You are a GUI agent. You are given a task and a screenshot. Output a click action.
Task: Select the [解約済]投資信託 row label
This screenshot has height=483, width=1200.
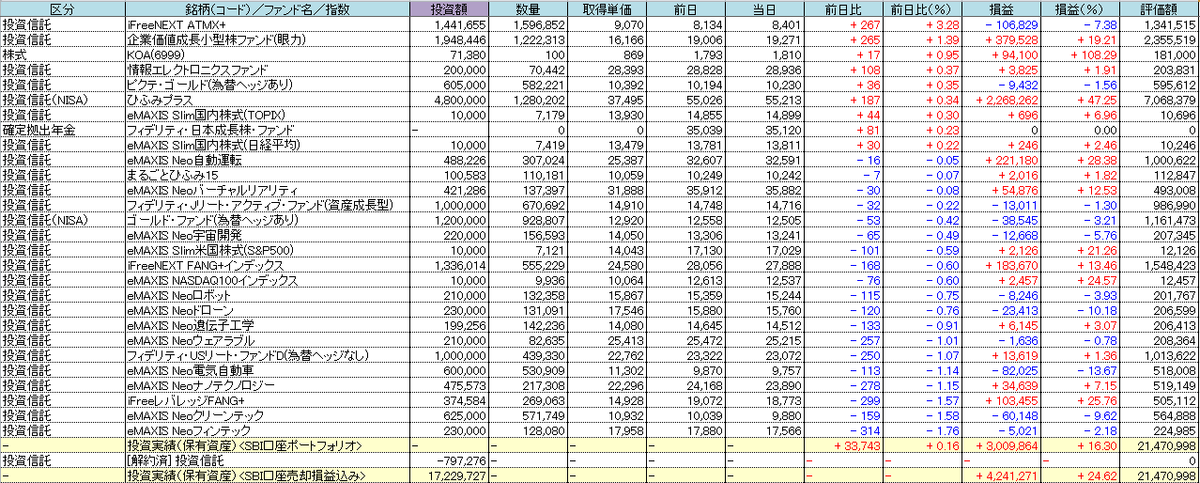(x=266, y=459)
